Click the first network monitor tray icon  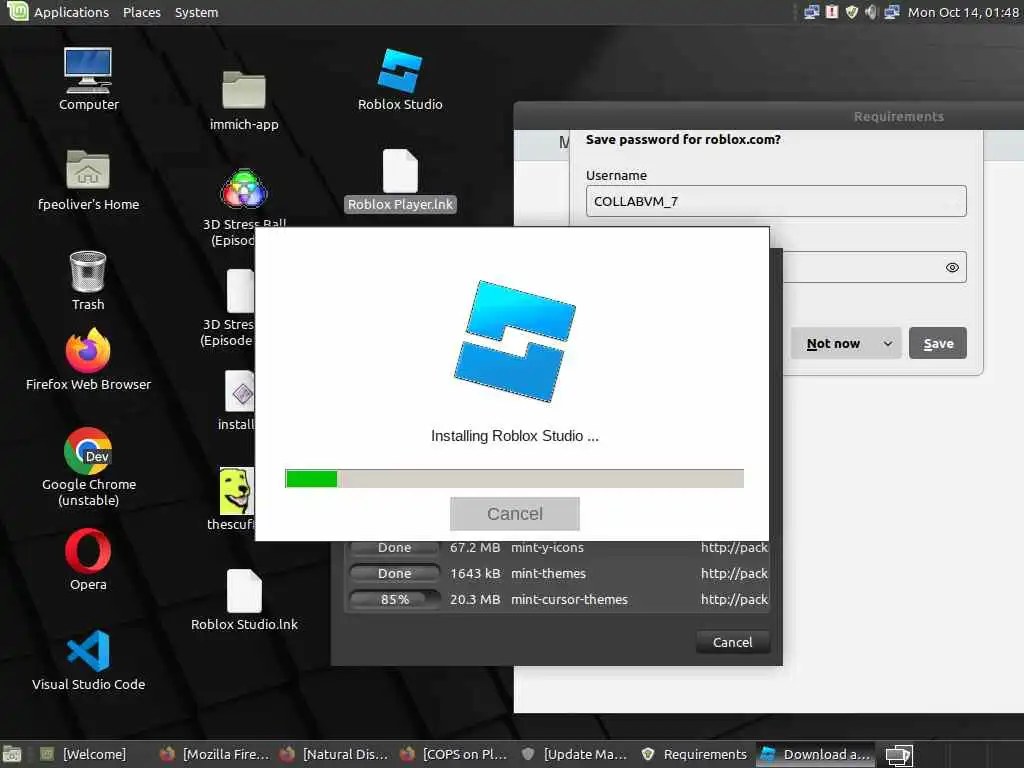[x=812, y=12]
